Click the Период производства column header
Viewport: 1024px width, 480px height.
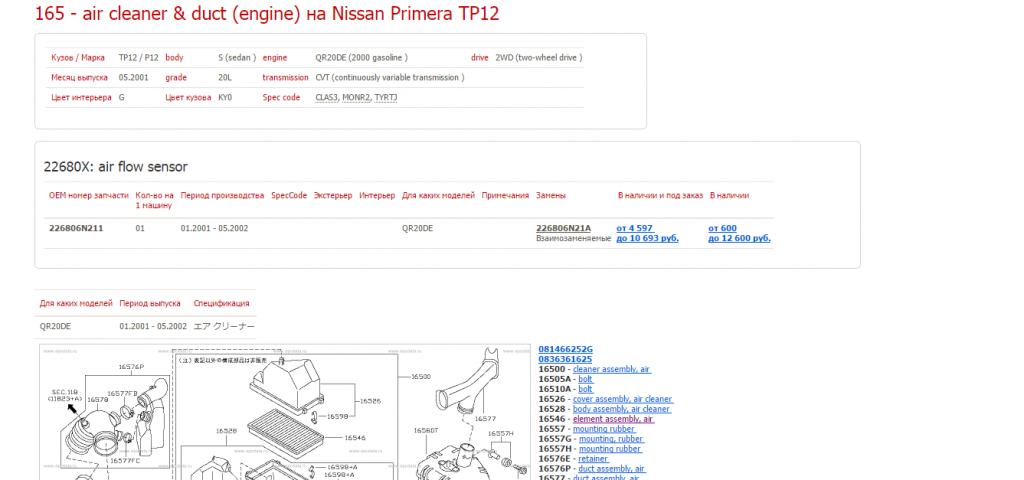(x=222, y=195)
